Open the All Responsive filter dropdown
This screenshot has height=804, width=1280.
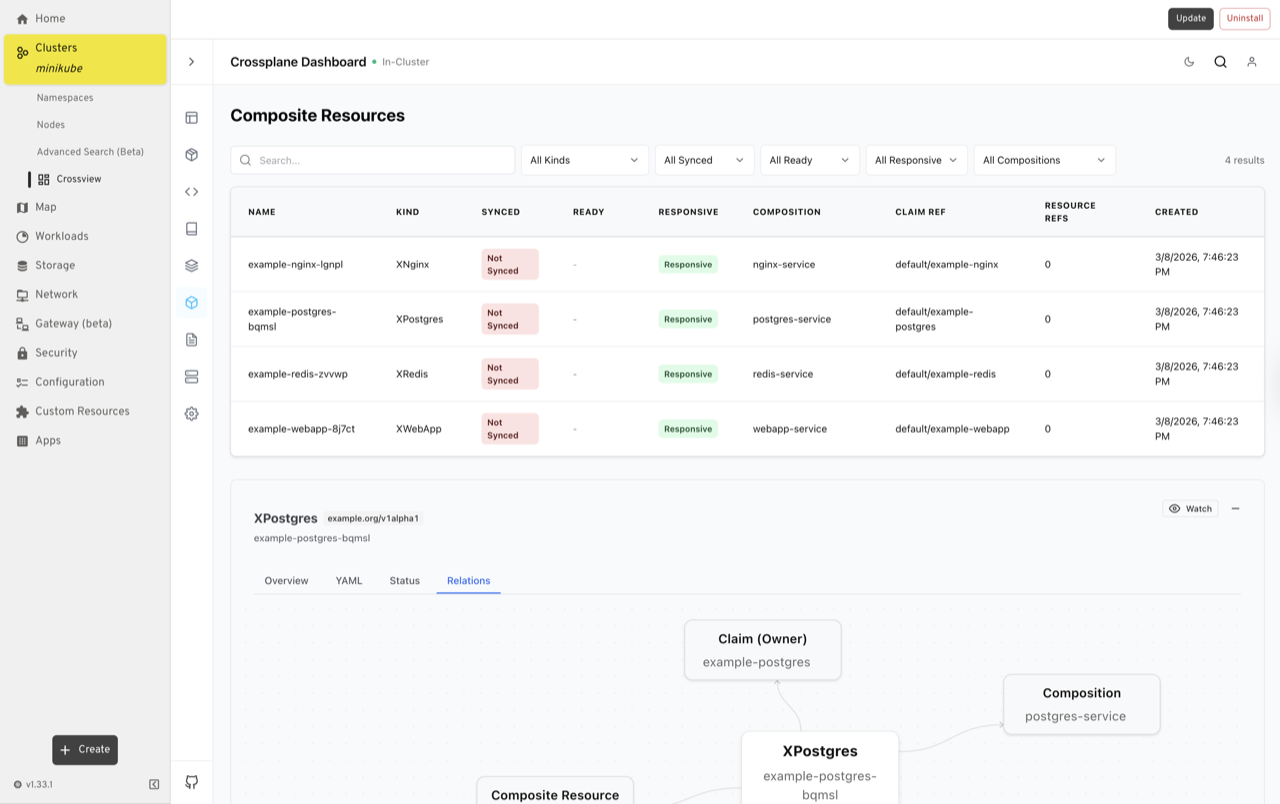[x=916, y=160]
